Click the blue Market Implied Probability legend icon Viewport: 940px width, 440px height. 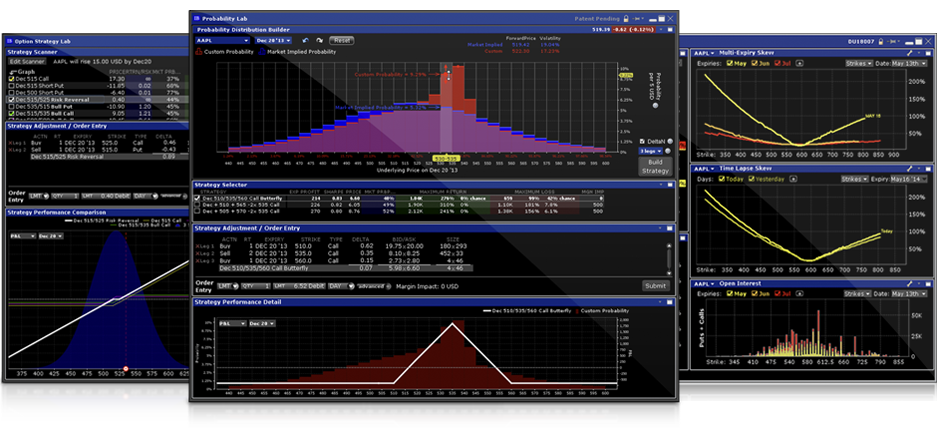262,52
